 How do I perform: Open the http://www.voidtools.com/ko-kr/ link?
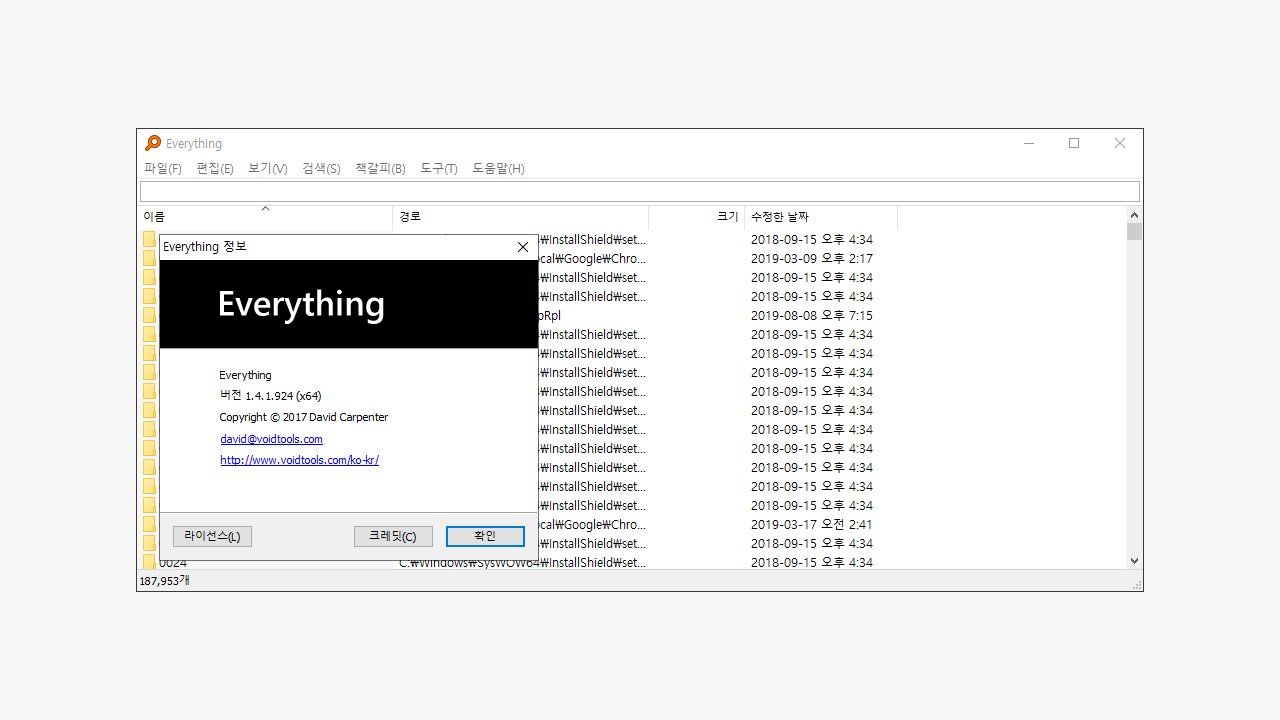coord(299,460)
